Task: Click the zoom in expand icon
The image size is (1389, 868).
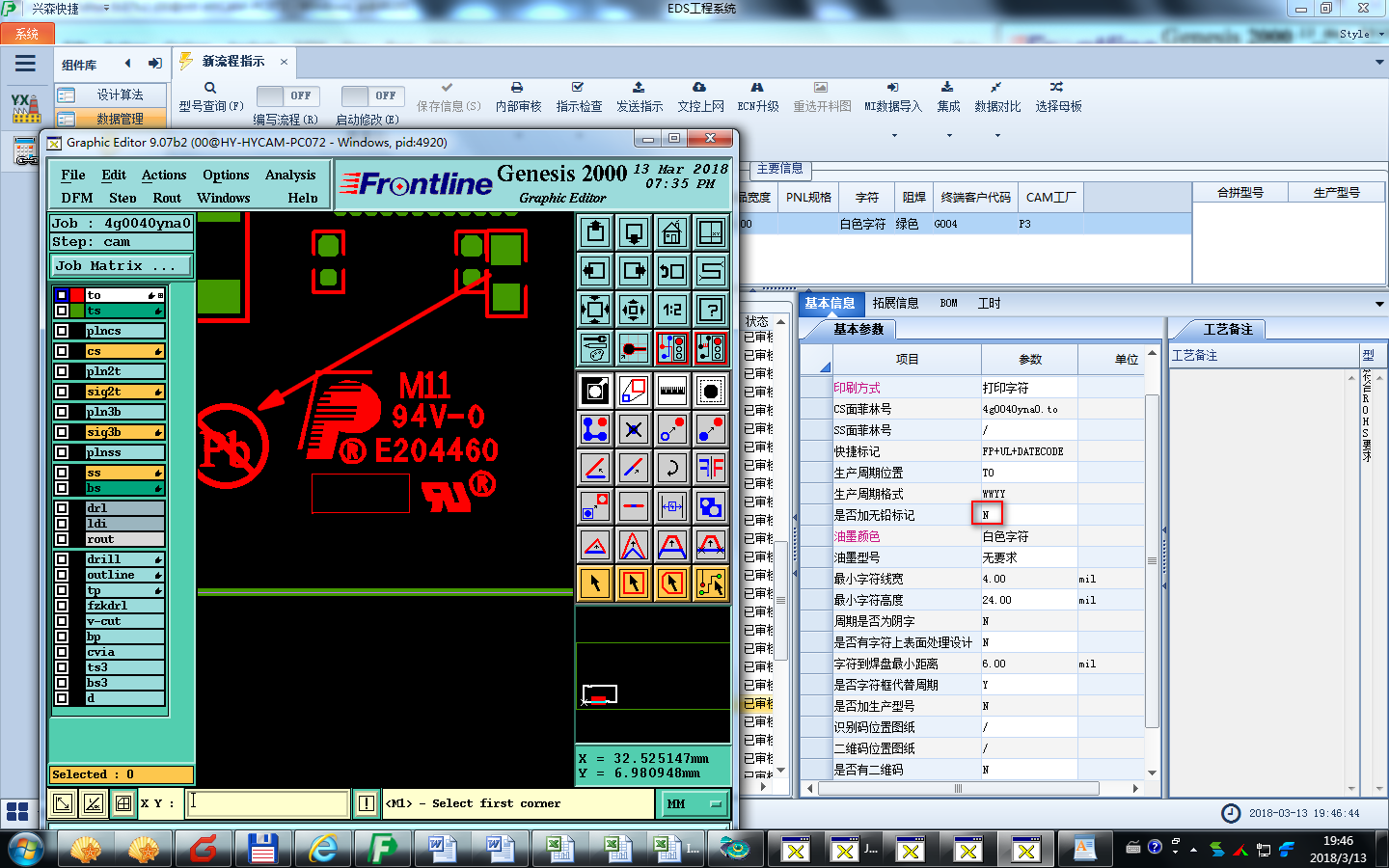Action: click(x=595, y=310)
